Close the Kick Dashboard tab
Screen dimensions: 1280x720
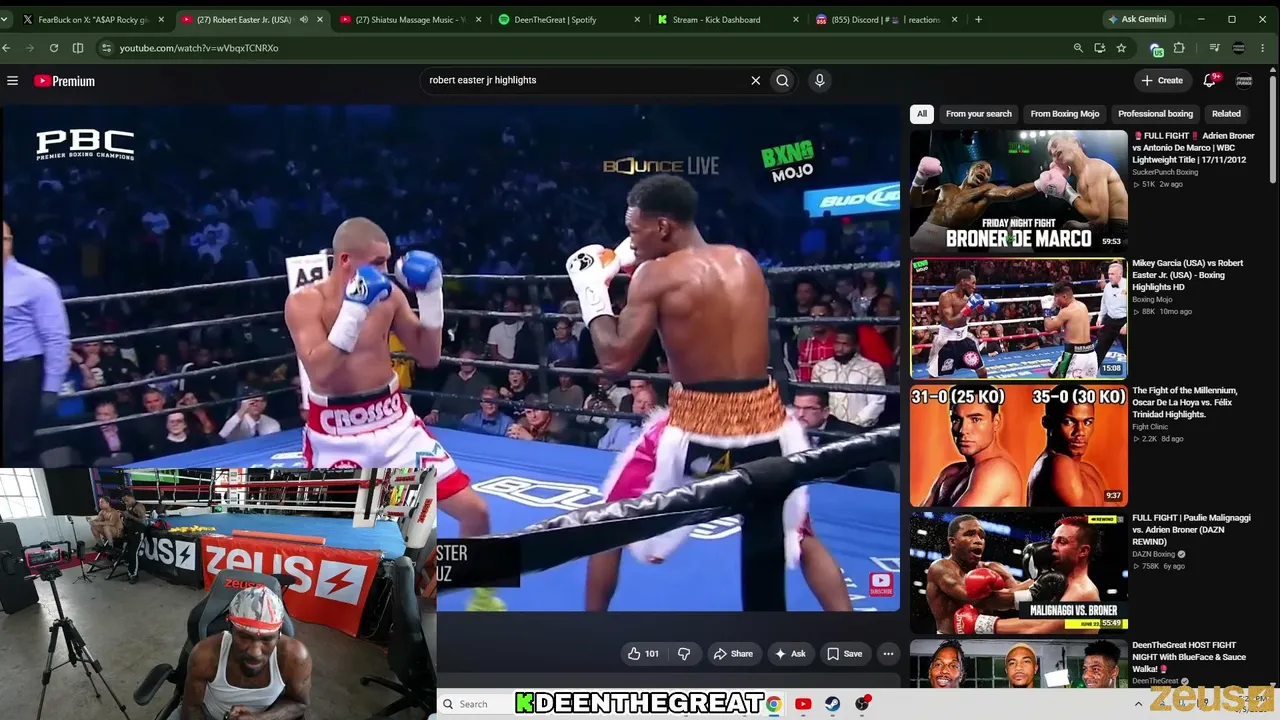[796, 19]
